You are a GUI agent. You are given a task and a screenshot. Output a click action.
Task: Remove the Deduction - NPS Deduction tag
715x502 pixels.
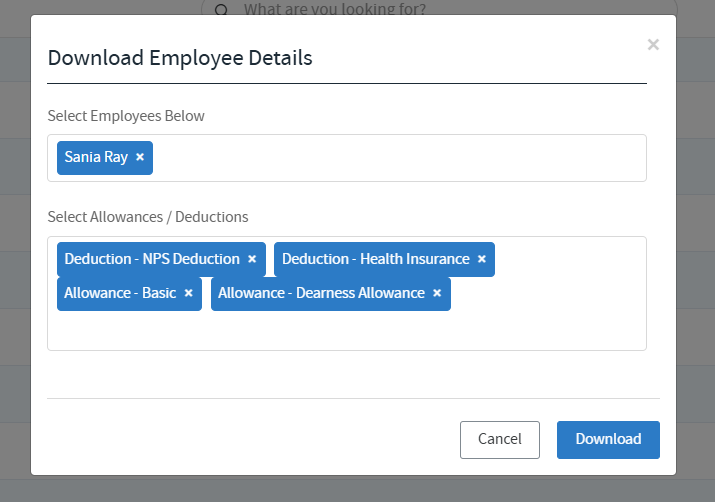252,259
